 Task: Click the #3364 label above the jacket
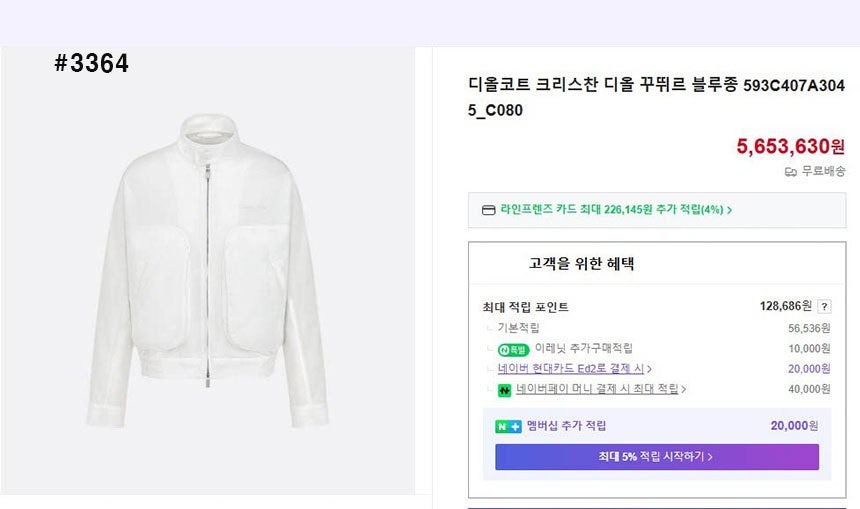(91, 63)
